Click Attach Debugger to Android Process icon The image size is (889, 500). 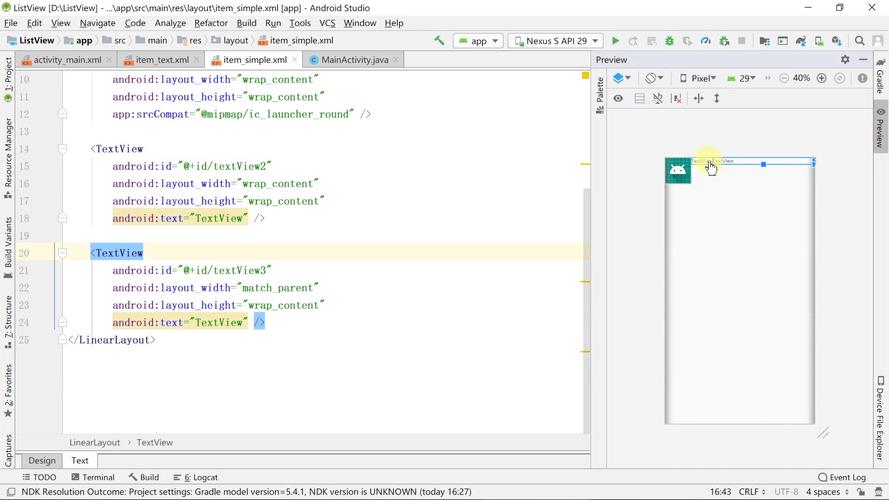click(x=724, y=41)
